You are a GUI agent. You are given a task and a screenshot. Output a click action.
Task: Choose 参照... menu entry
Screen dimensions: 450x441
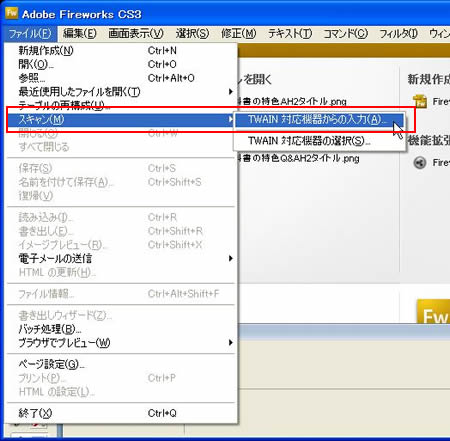coord(121,78)
